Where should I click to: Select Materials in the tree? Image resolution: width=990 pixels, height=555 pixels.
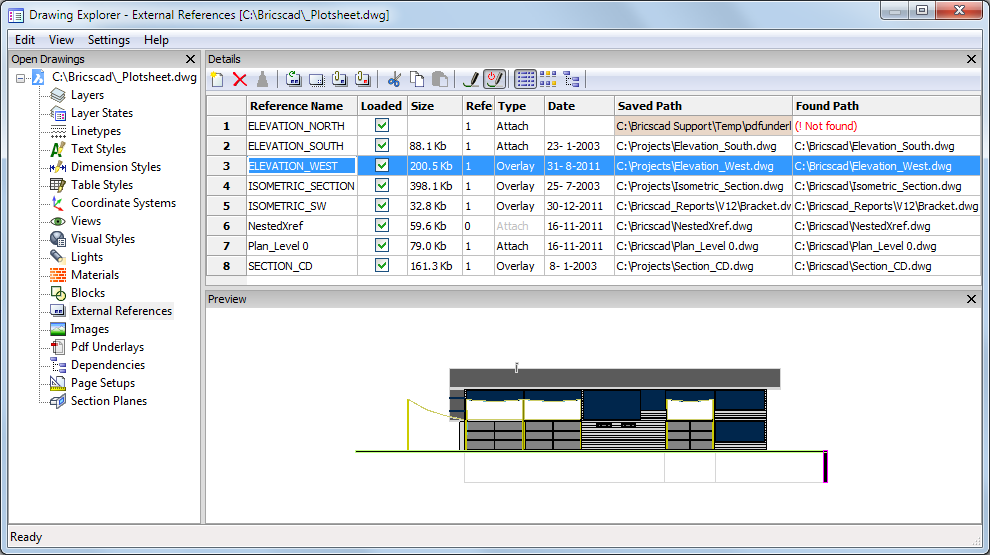[x=95, y=275]
